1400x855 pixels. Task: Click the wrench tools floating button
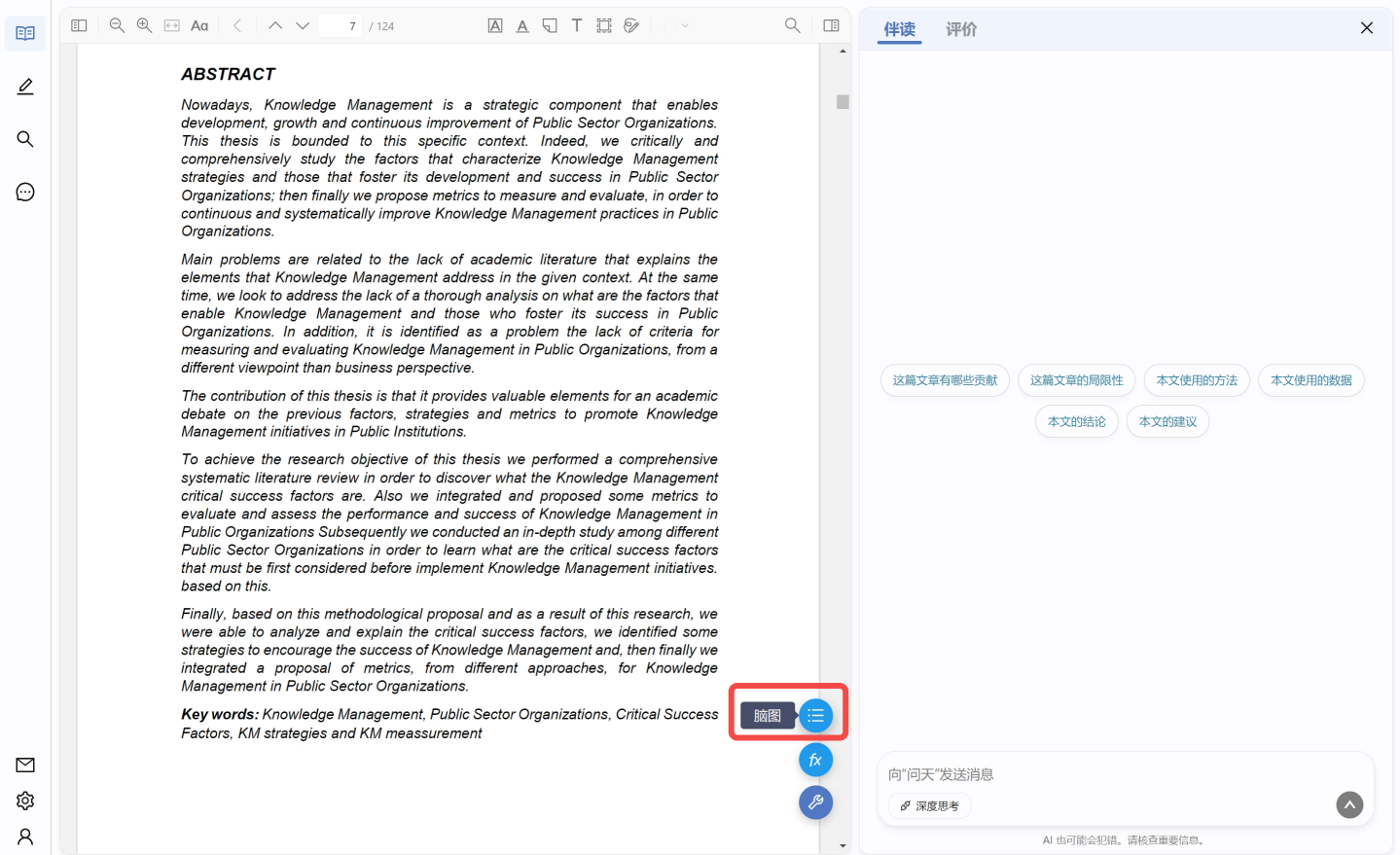click(x=815, y=802)
